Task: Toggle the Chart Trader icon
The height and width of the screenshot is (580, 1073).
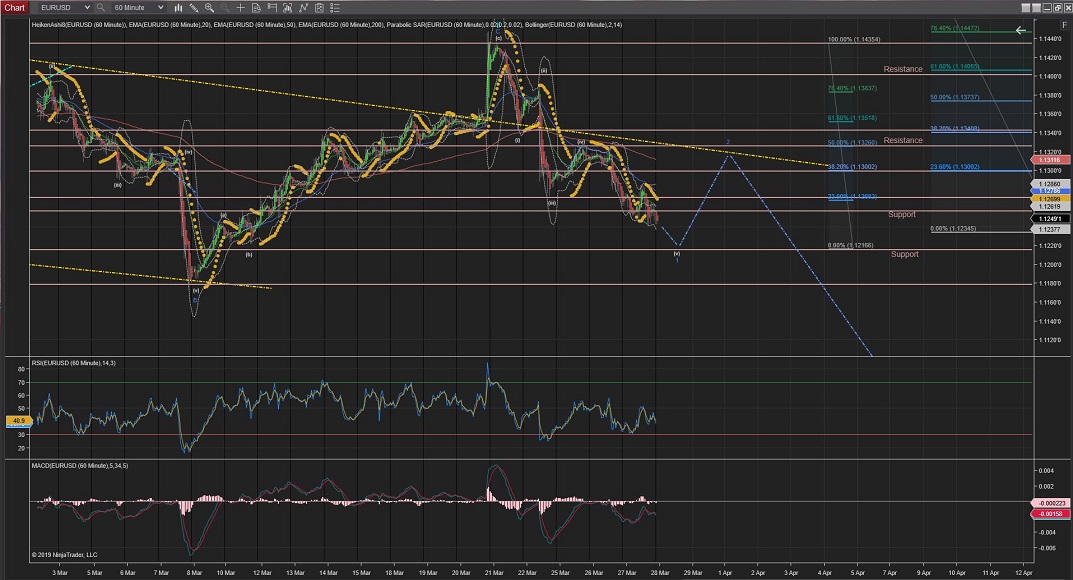Action: coord(272,7)
